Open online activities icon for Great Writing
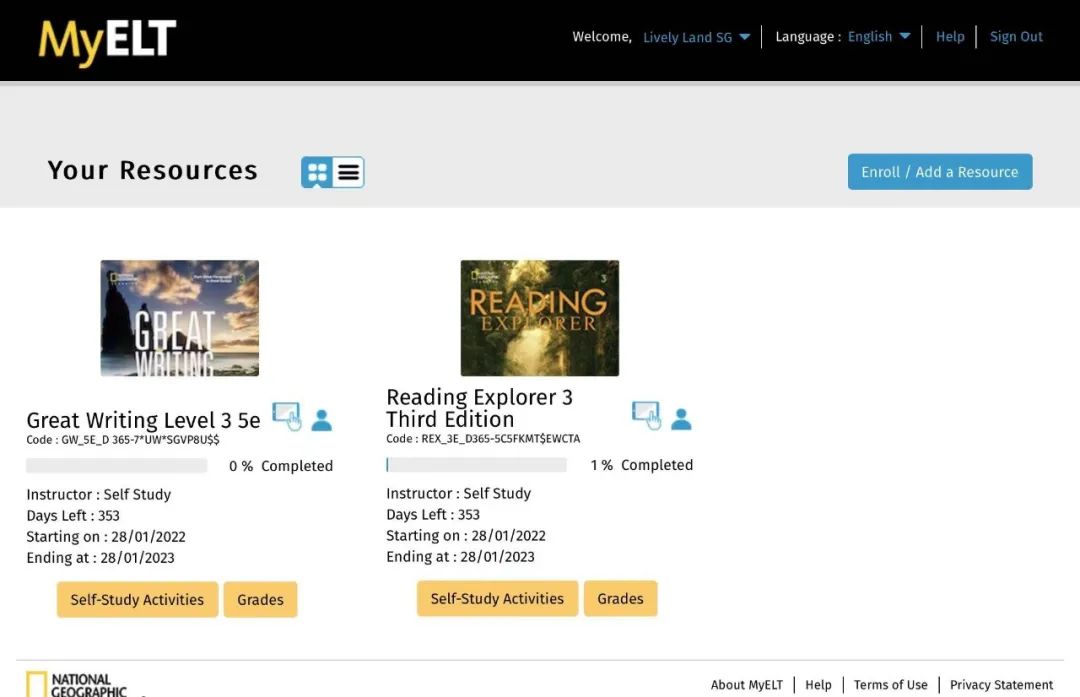 click(287, 417)
